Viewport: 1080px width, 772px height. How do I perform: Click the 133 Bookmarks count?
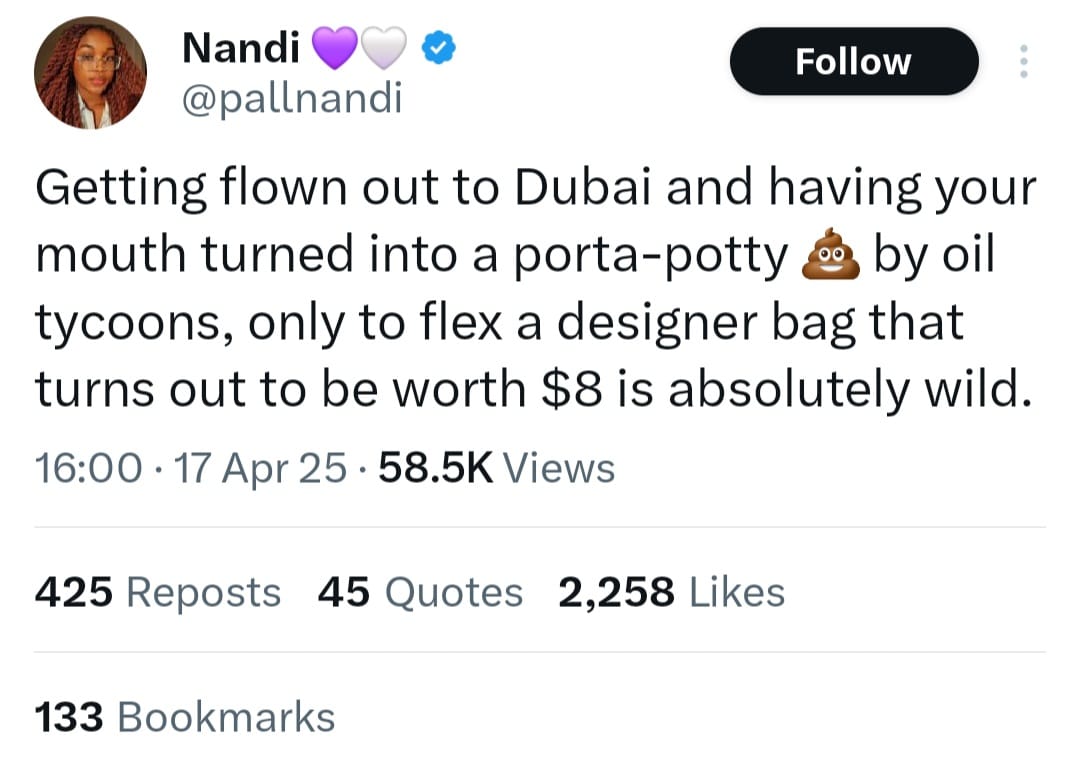click(x=185, y=717)
